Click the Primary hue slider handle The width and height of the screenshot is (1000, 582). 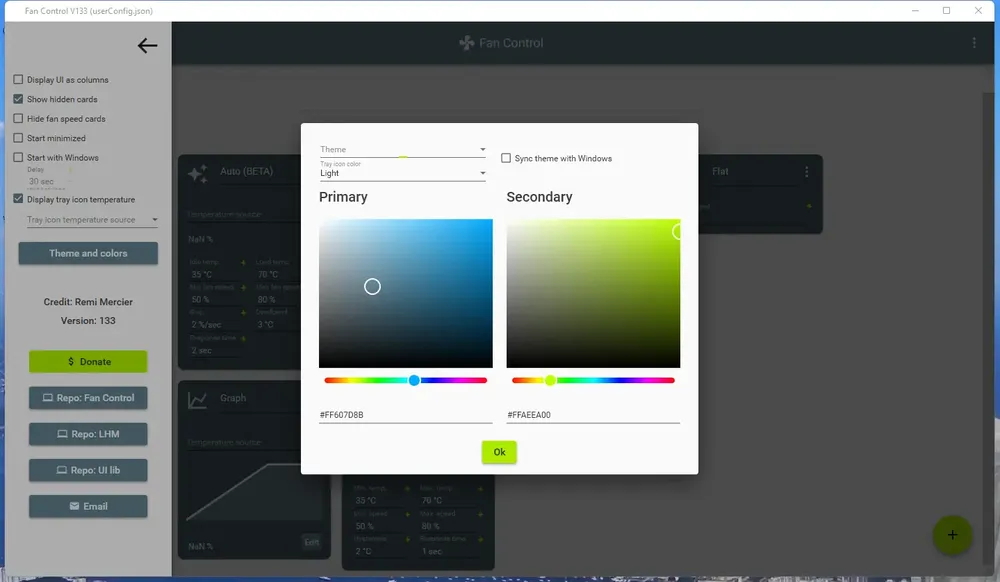point(415,381)
